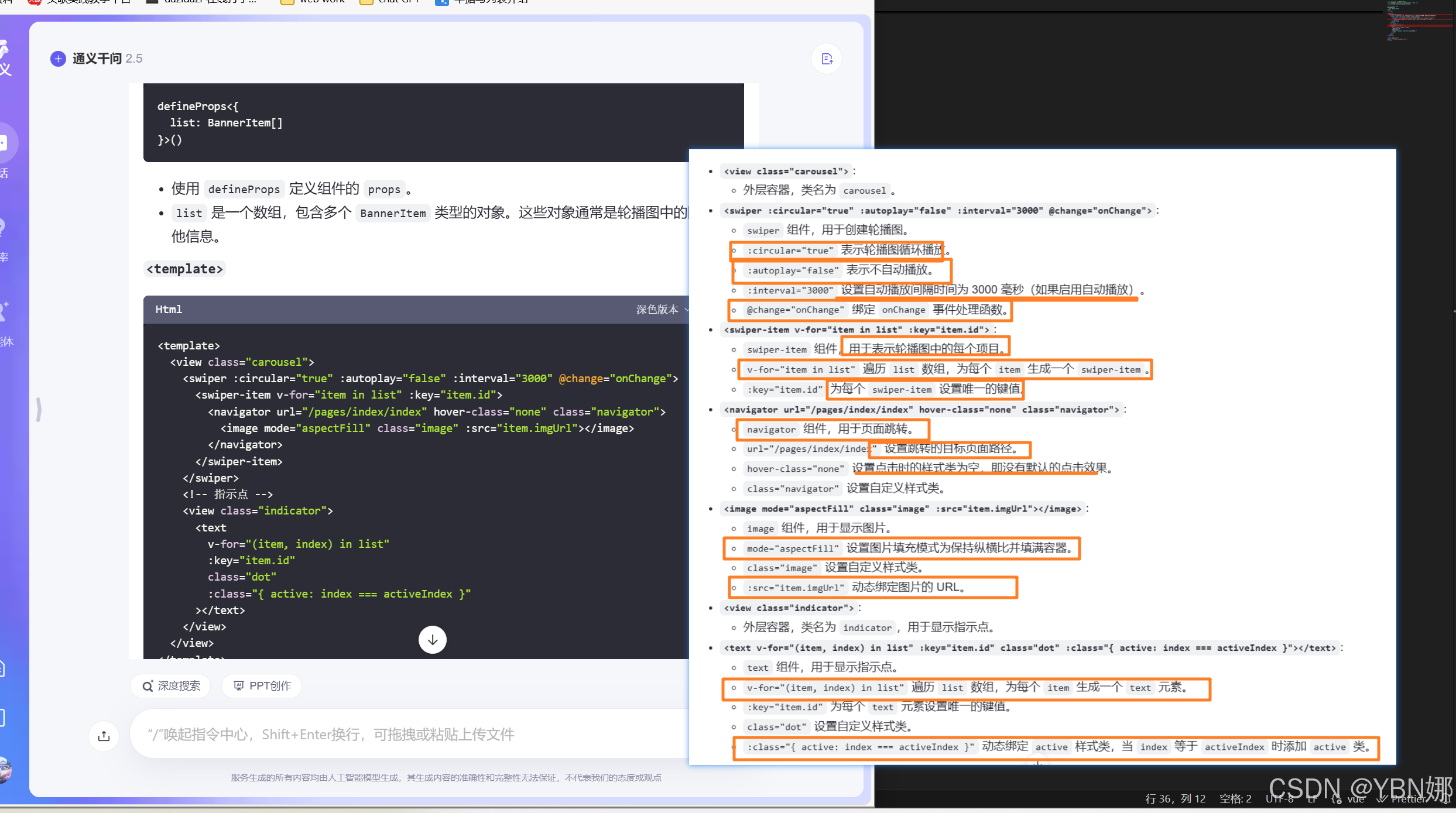Image resolution: width=1456 pixels, height=813 pixels.
Task: Click the new chat plus icon
Action: 58,59
